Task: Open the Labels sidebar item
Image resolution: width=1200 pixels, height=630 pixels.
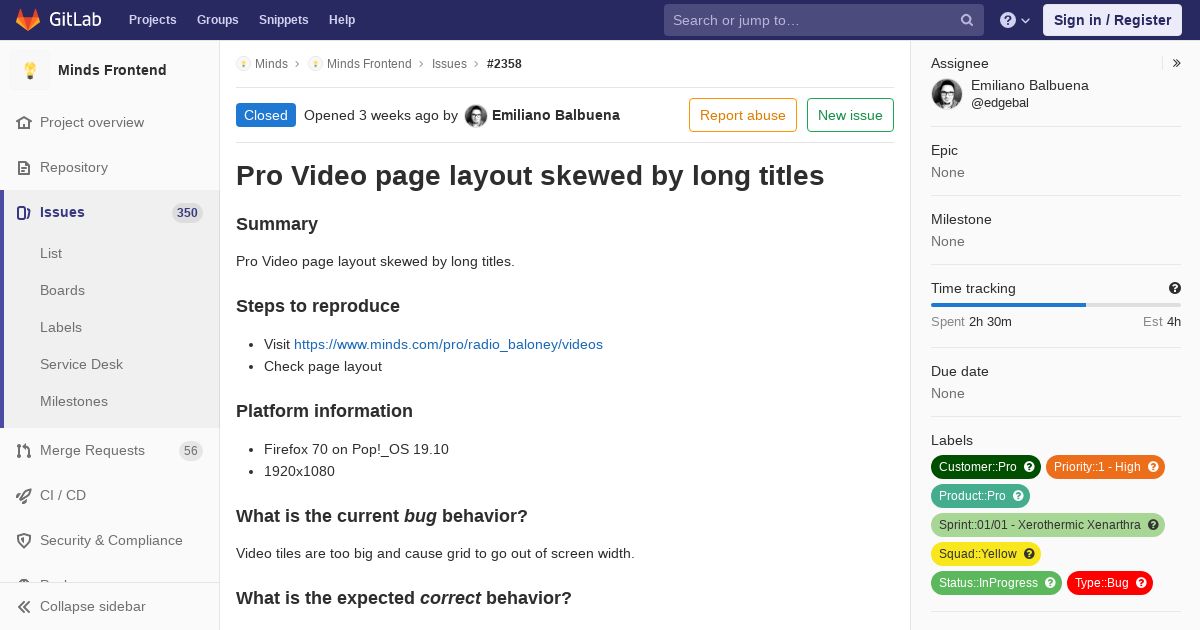Action: tap(61, 328)
